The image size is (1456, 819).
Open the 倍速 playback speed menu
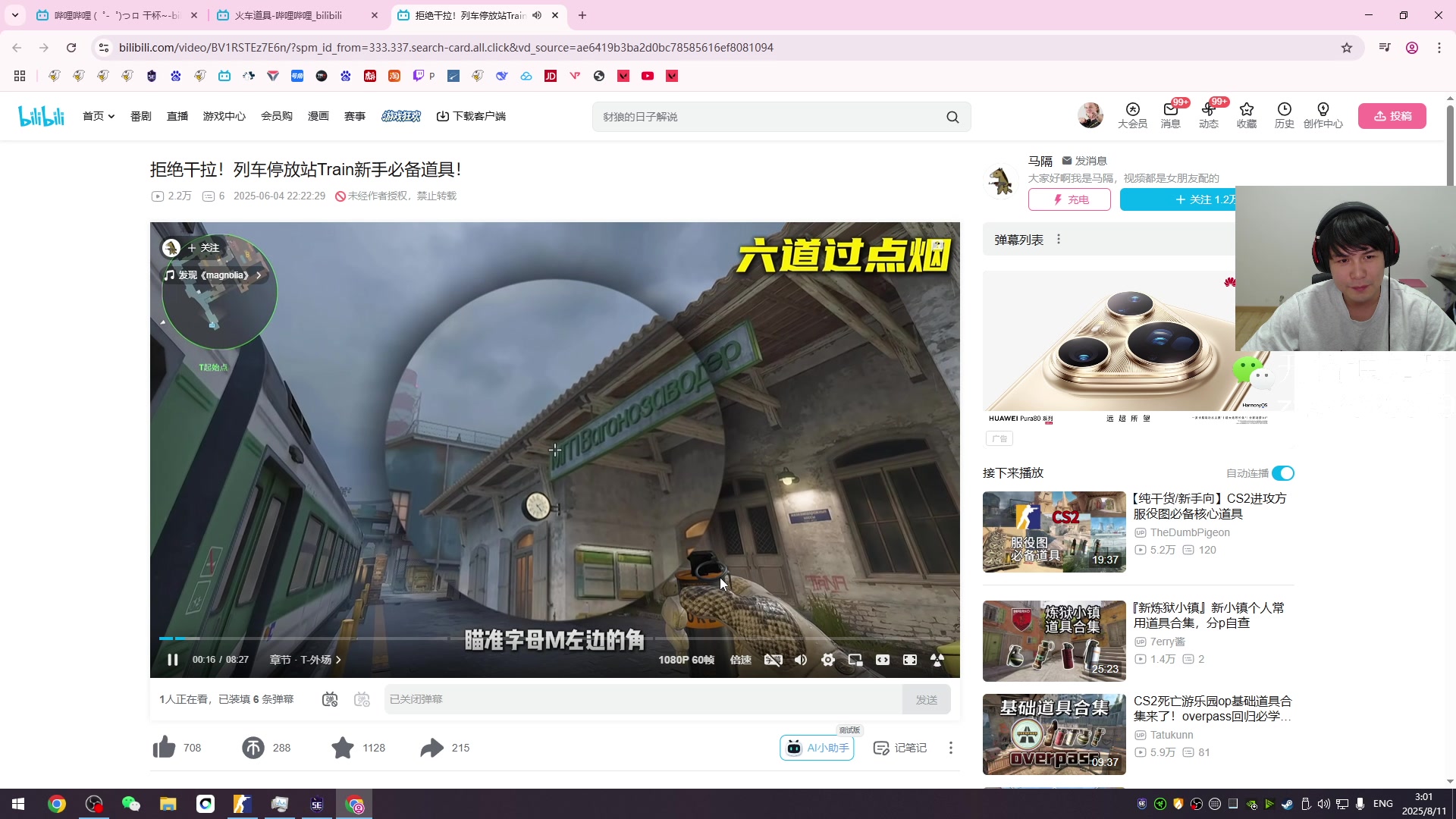(741, 660)
